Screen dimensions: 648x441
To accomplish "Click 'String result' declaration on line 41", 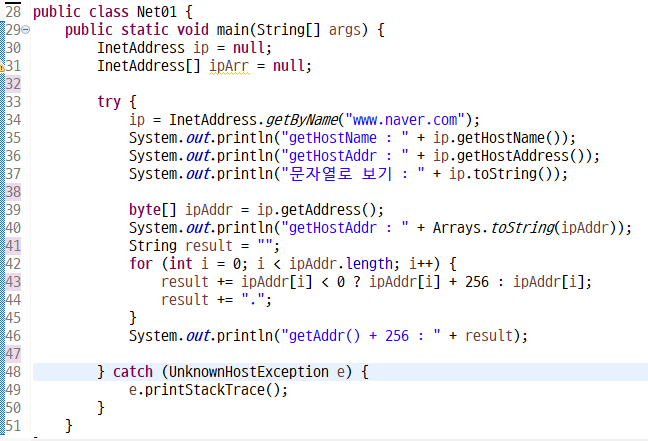I will click(181, 246).
